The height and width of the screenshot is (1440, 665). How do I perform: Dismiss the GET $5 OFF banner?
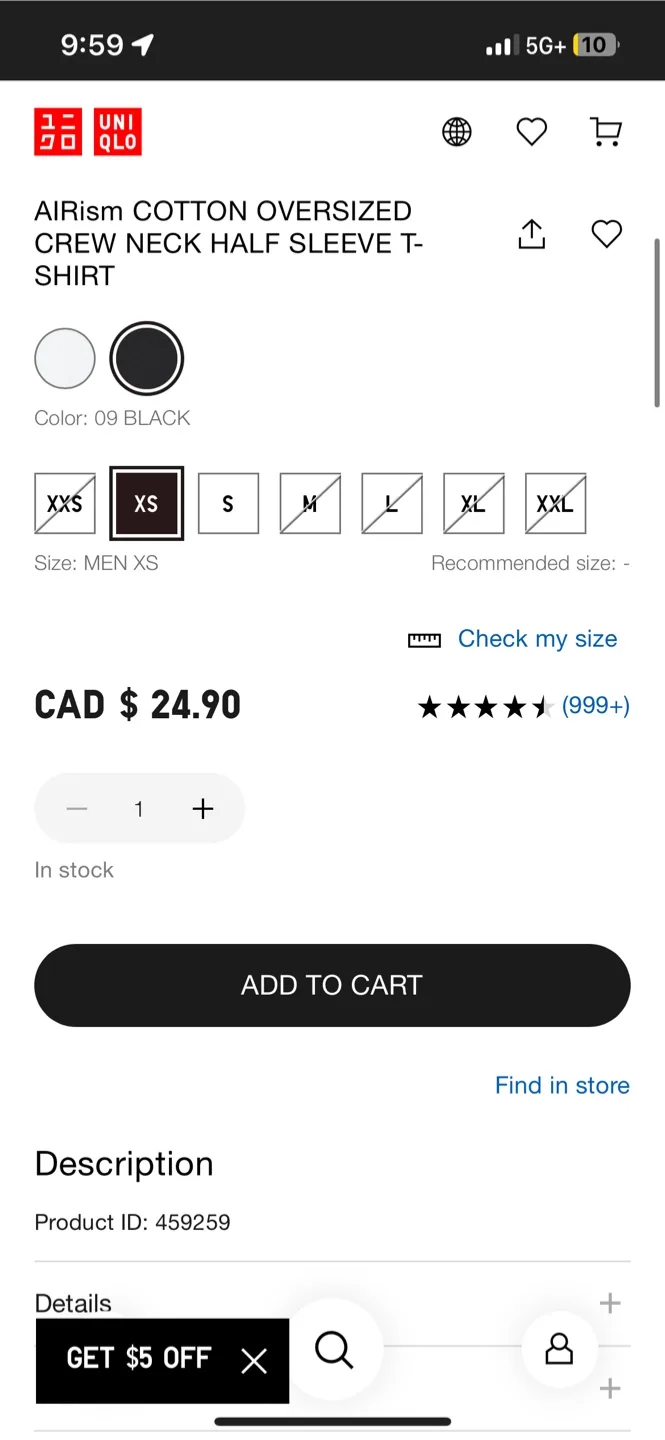pos(253,1360)
